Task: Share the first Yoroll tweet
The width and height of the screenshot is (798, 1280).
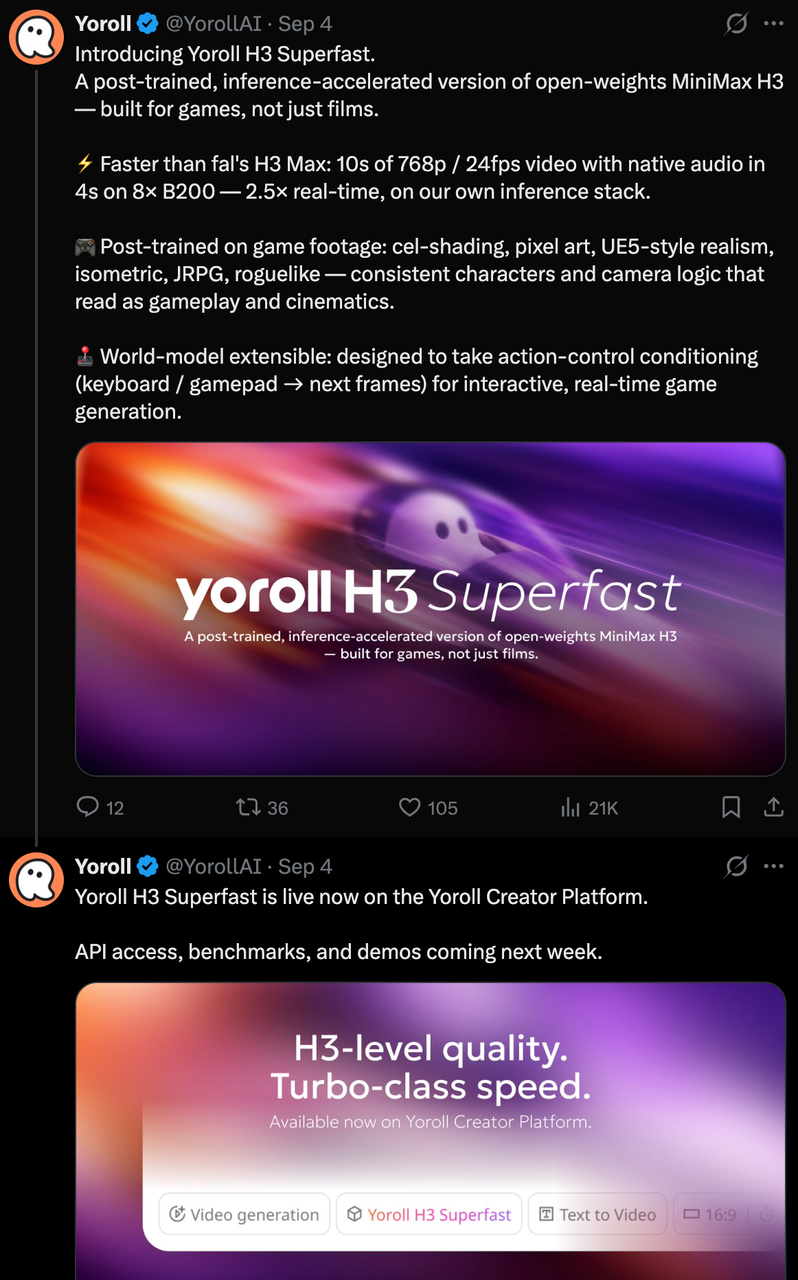Action: (x=773, y=808)
